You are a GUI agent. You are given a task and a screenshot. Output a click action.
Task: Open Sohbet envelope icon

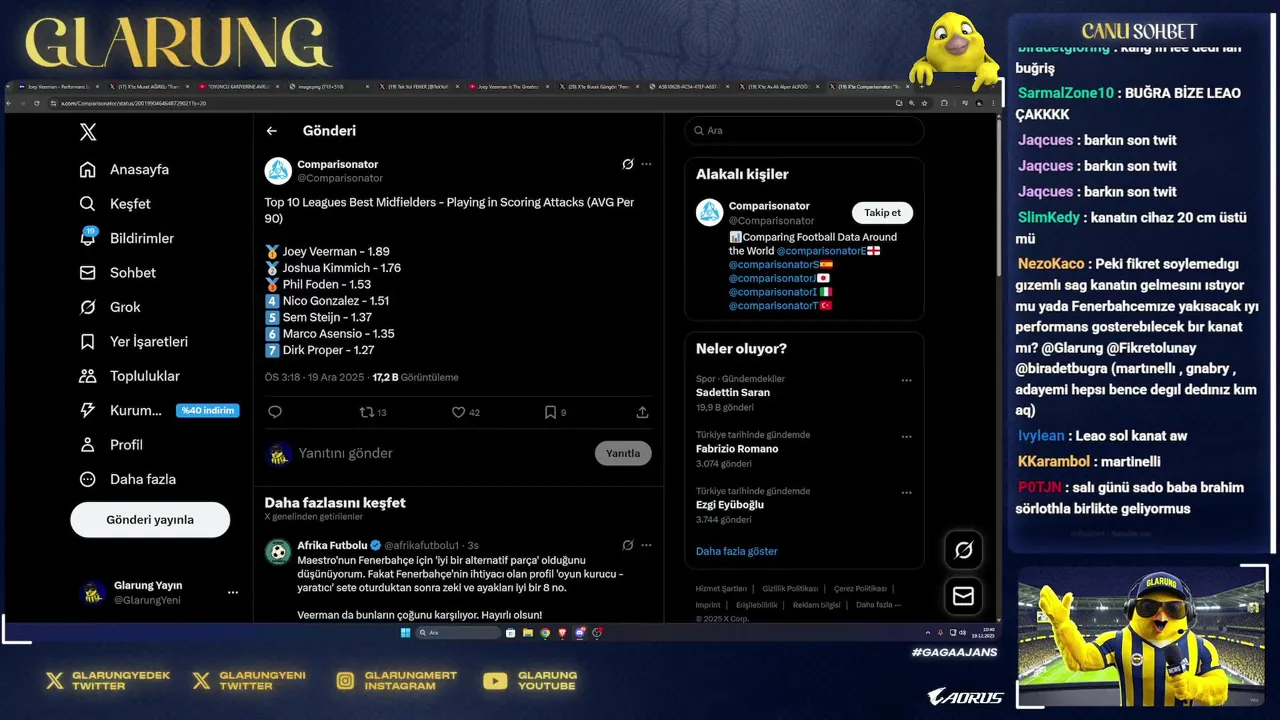pyautogui.click(x=88, y=273)
